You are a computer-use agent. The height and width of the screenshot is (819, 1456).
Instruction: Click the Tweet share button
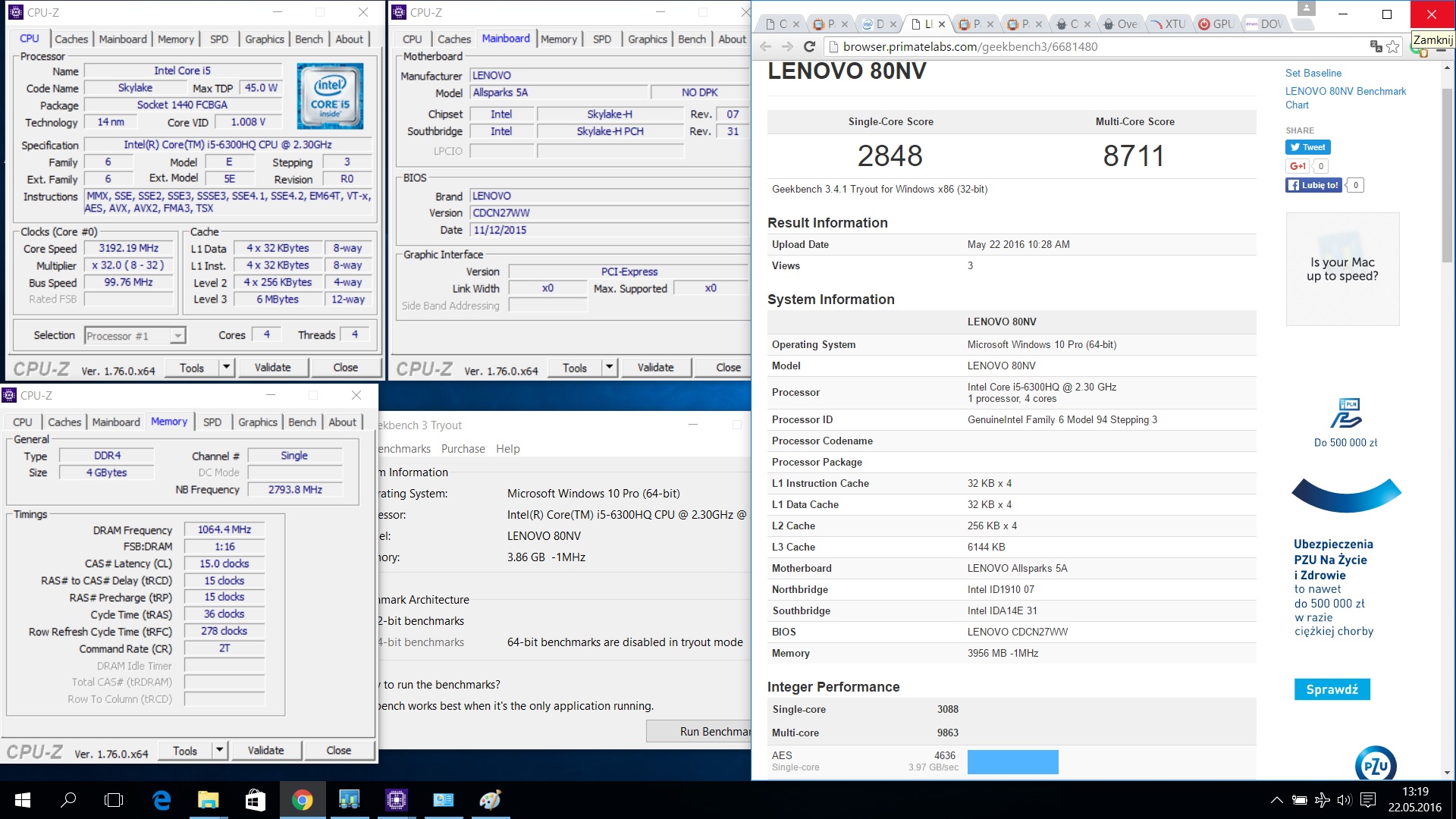1308,147
